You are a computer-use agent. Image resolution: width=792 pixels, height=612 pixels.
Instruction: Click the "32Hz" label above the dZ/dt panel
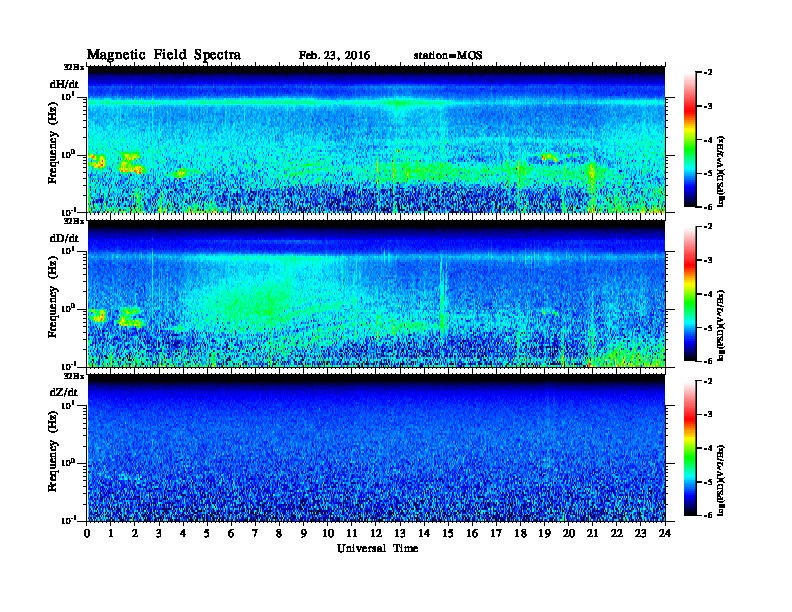tap(74, 376)
